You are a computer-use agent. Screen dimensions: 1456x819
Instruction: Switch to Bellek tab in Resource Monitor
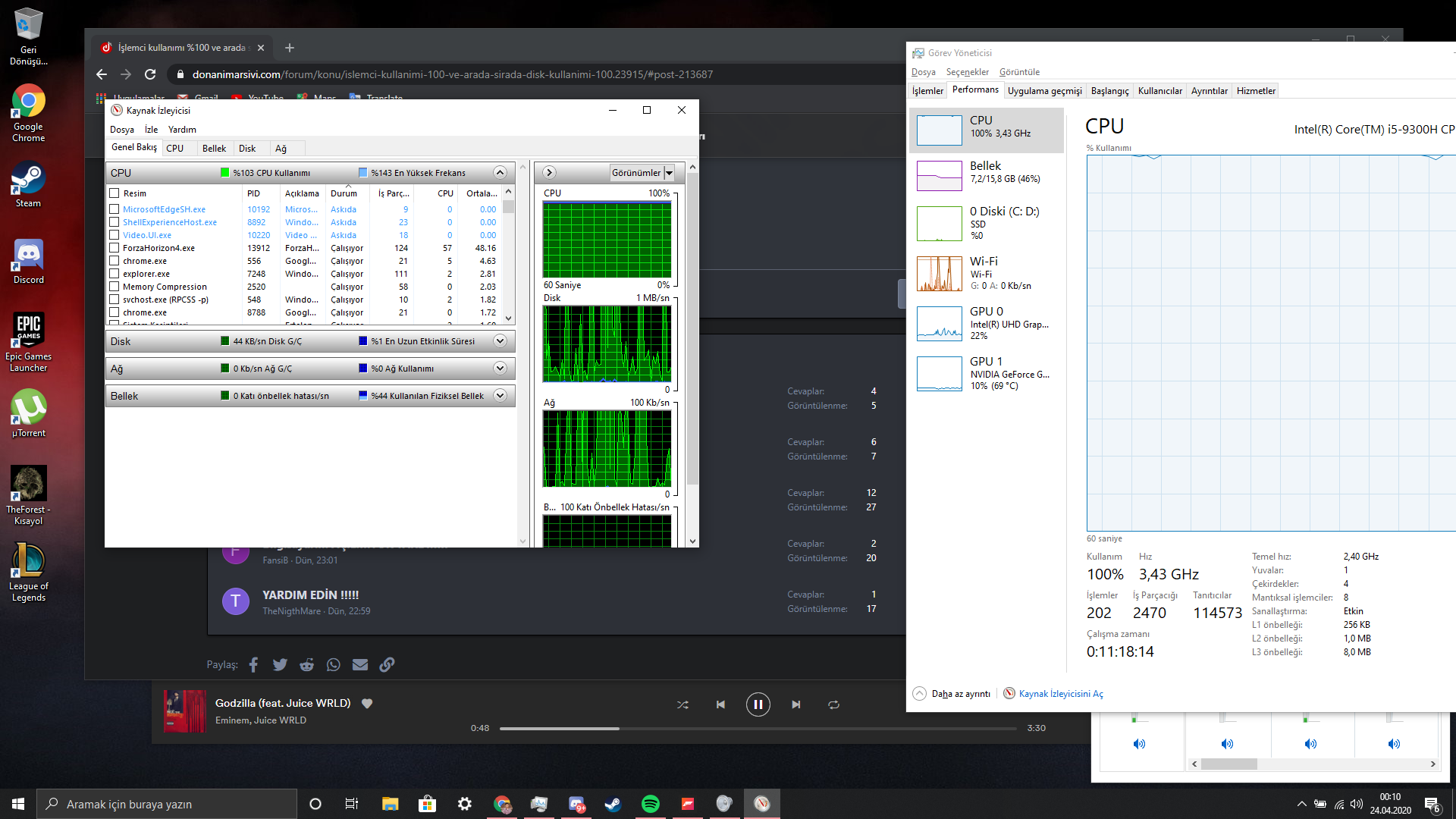[x=214, y=149]
